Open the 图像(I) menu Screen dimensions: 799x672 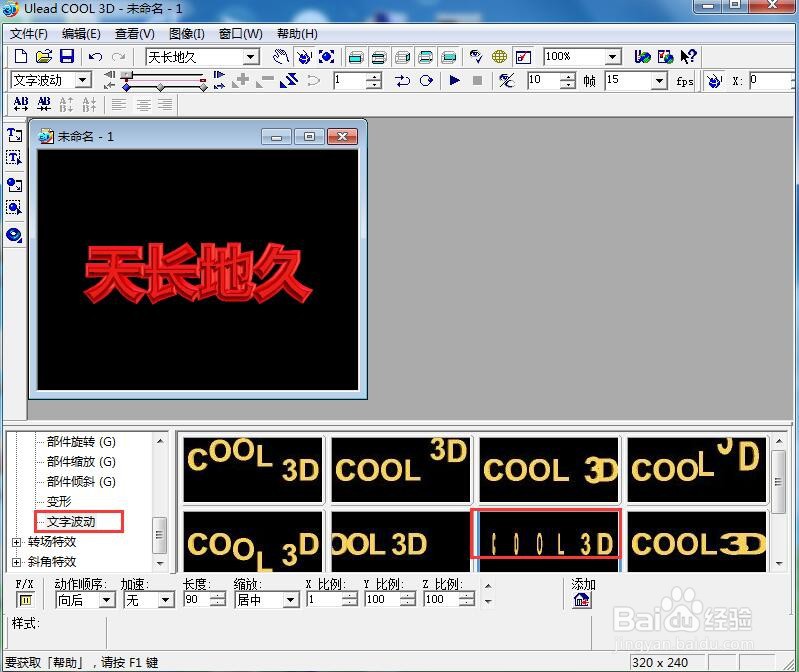187,34
